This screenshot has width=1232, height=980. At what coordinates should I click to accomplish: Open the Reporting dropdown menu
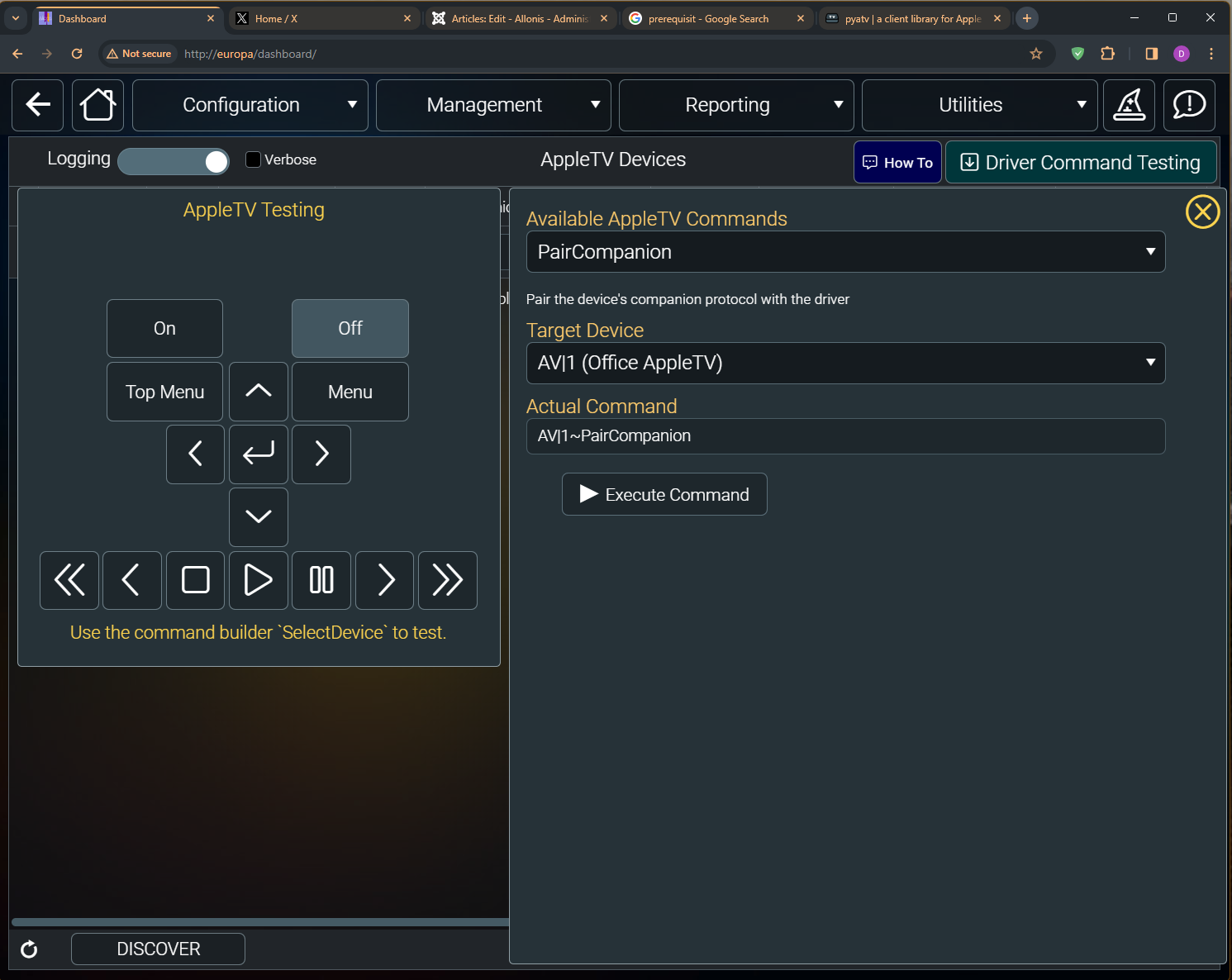click(x=736, y=105)
